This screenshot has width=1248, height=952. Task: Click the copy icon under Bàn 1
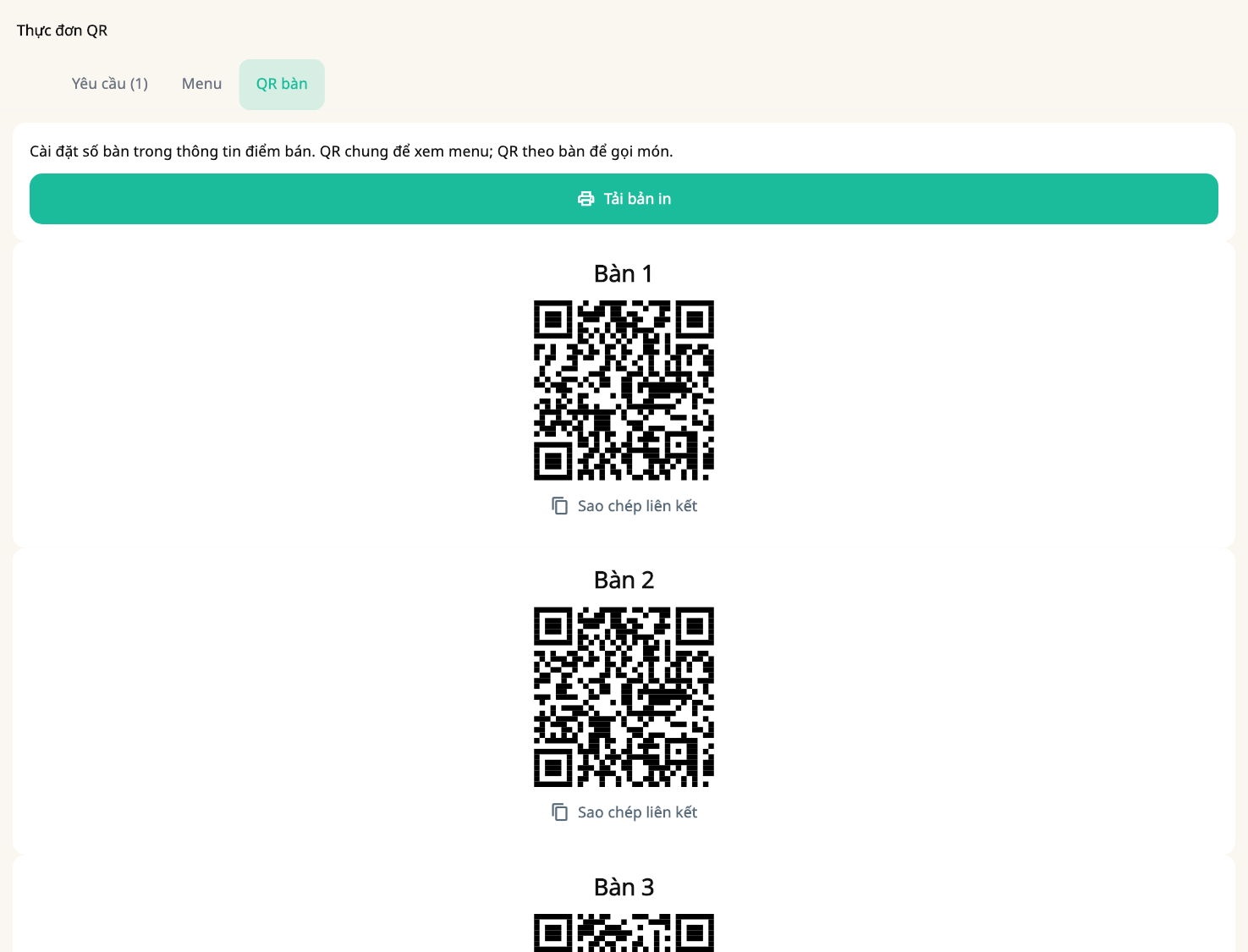559,506
